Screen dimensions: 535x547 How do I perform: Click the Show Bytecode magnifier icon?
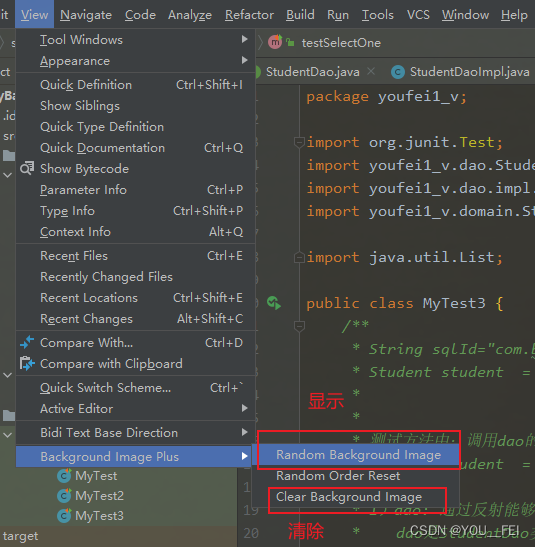(27, 168)
